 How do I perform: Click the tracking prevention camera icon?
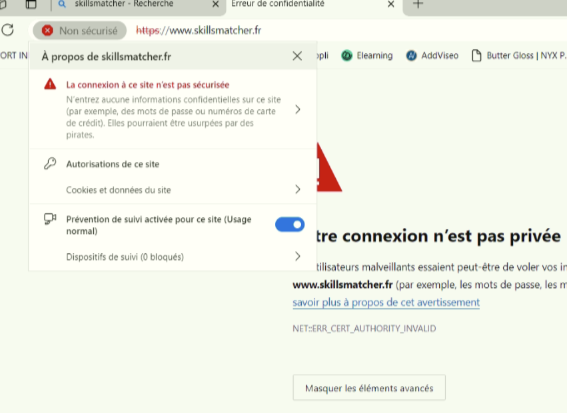click(50, 219)
